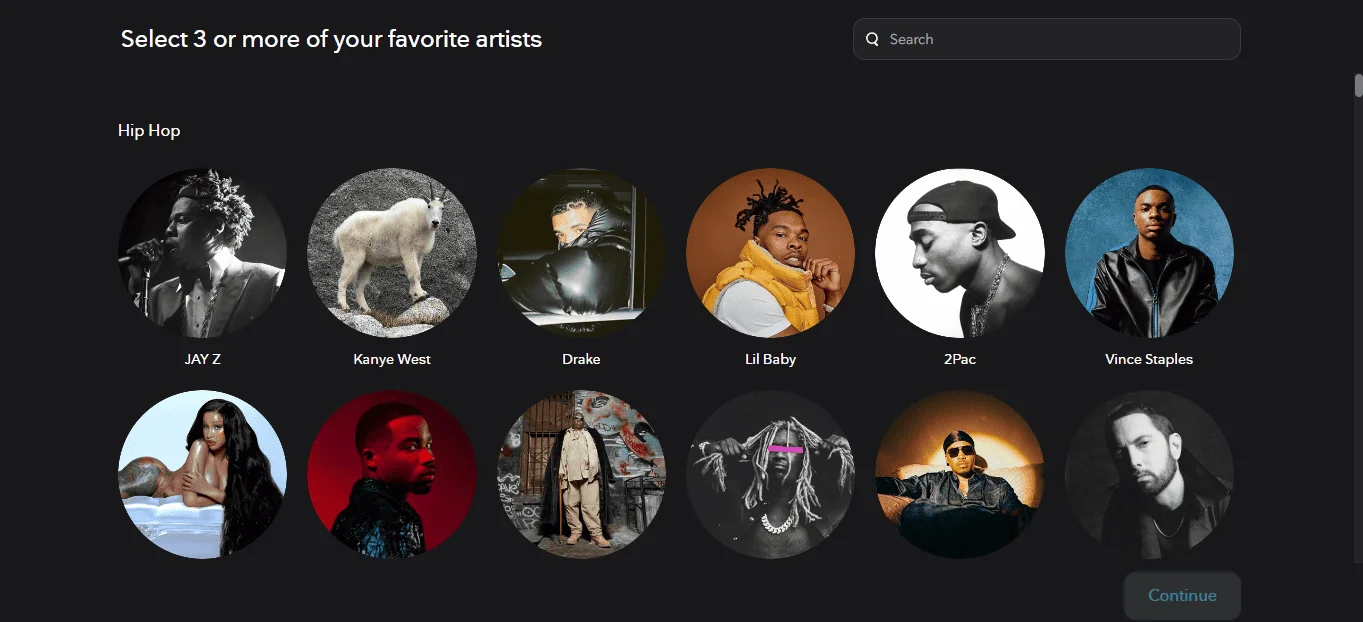Select the artist on the red background

(392, 474)
